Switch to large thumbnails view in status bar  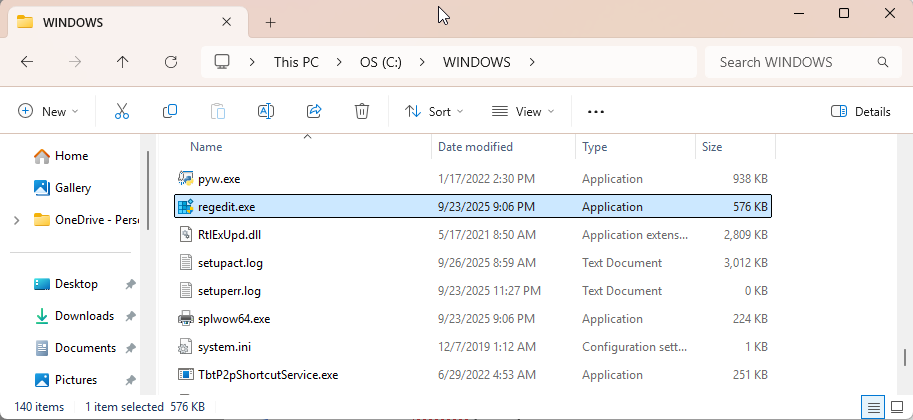(897, 407)
